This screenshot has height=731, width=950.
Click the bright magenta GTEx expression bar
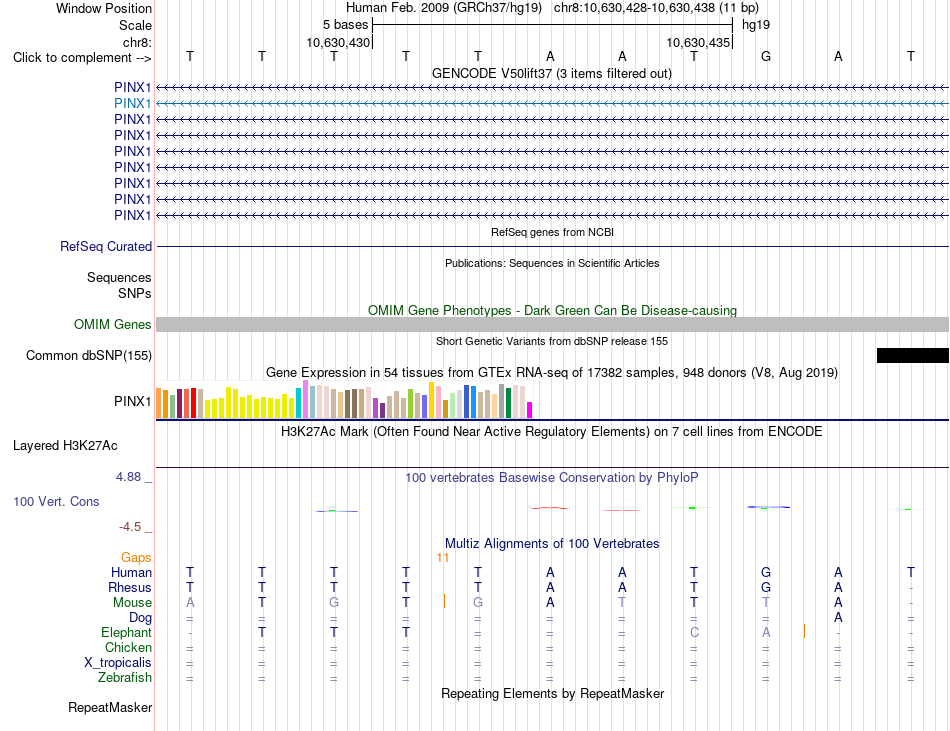(530, 410)
